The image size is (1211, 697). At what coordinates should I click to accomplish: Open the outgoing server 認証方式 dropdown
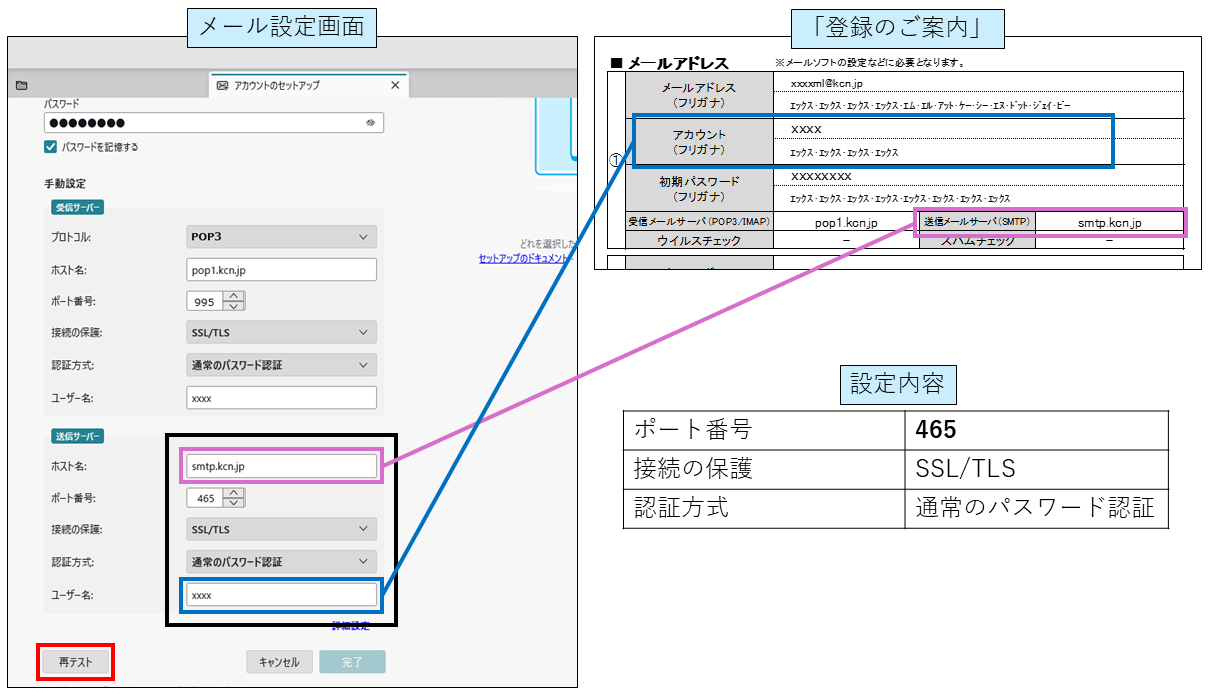280,561
